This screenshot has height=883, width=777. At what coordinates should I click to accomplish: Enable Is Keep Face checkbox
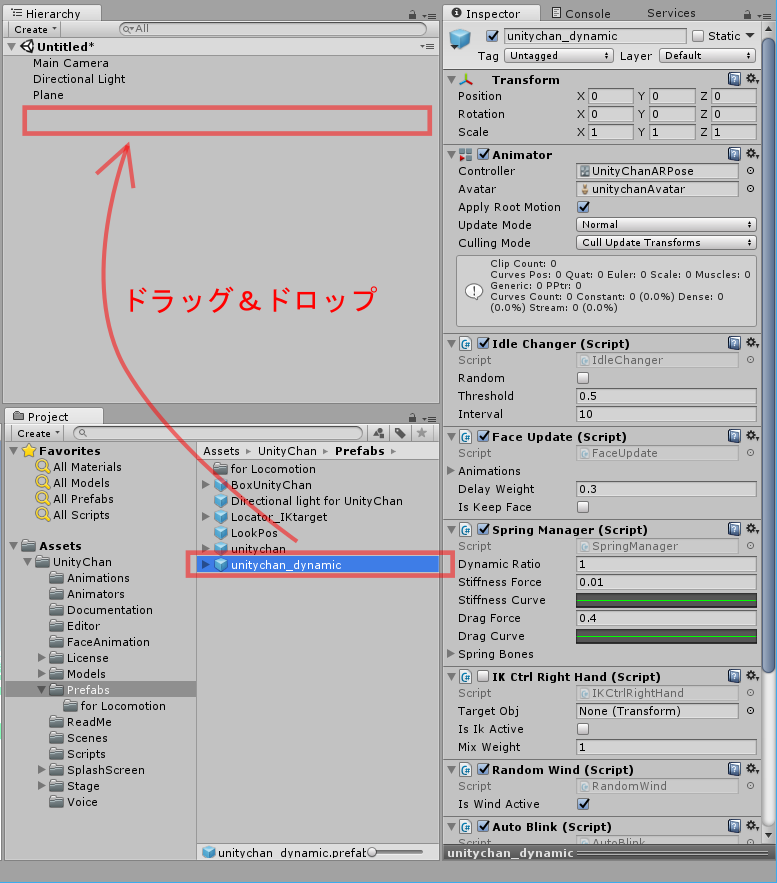583,507
